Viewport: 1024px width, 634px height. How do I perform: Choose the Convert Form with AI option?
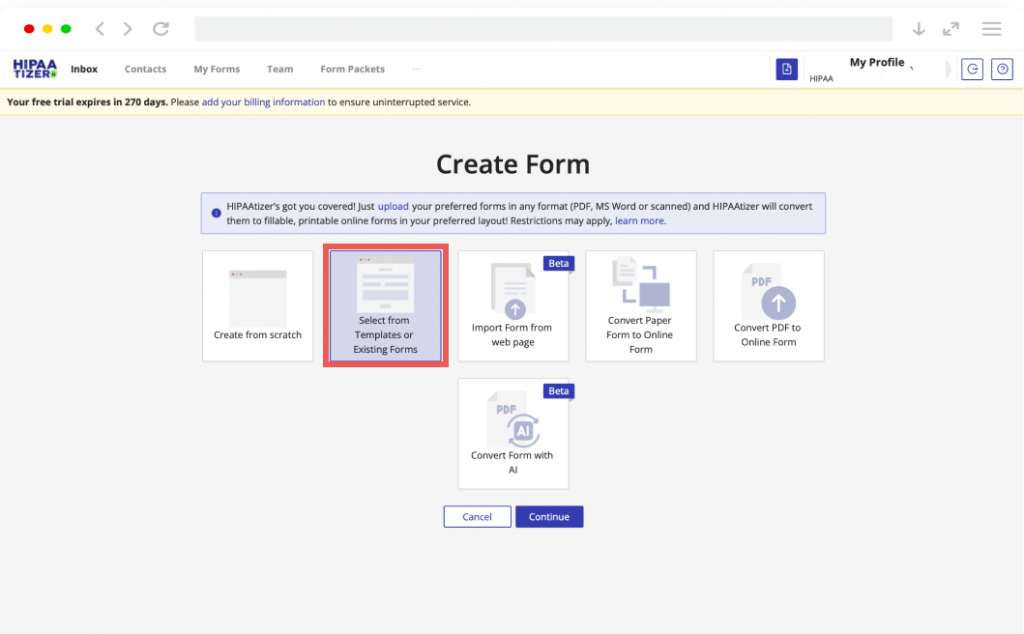[513, 433]
